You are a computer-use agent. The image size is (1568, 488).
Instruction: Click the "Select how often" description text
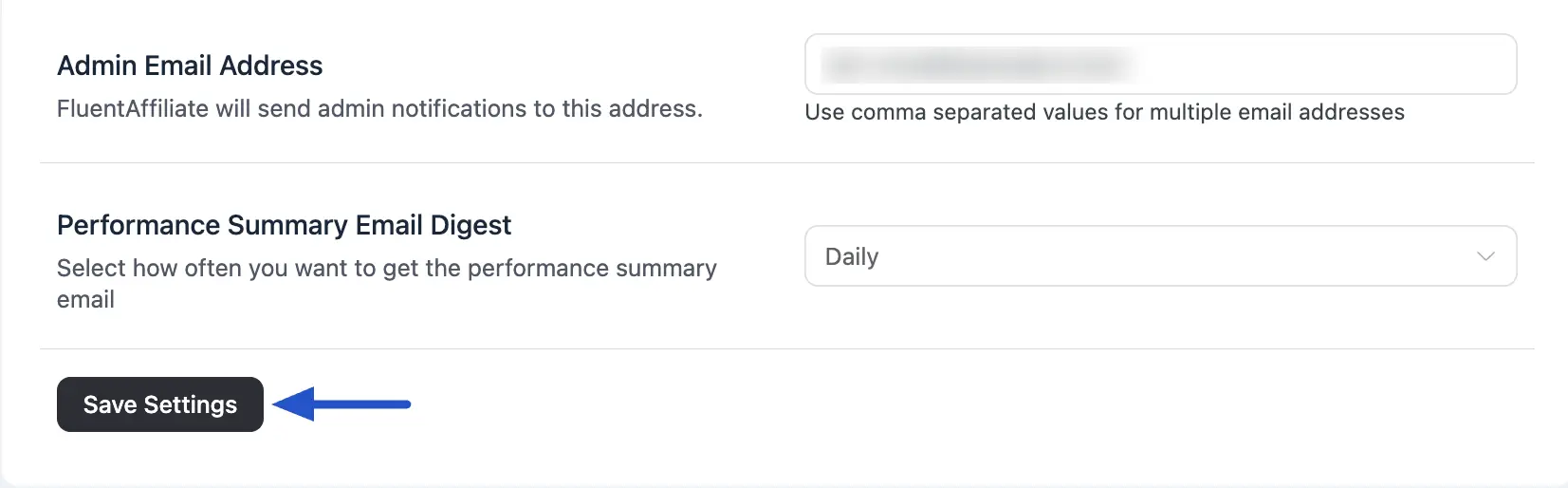(386, 269)
